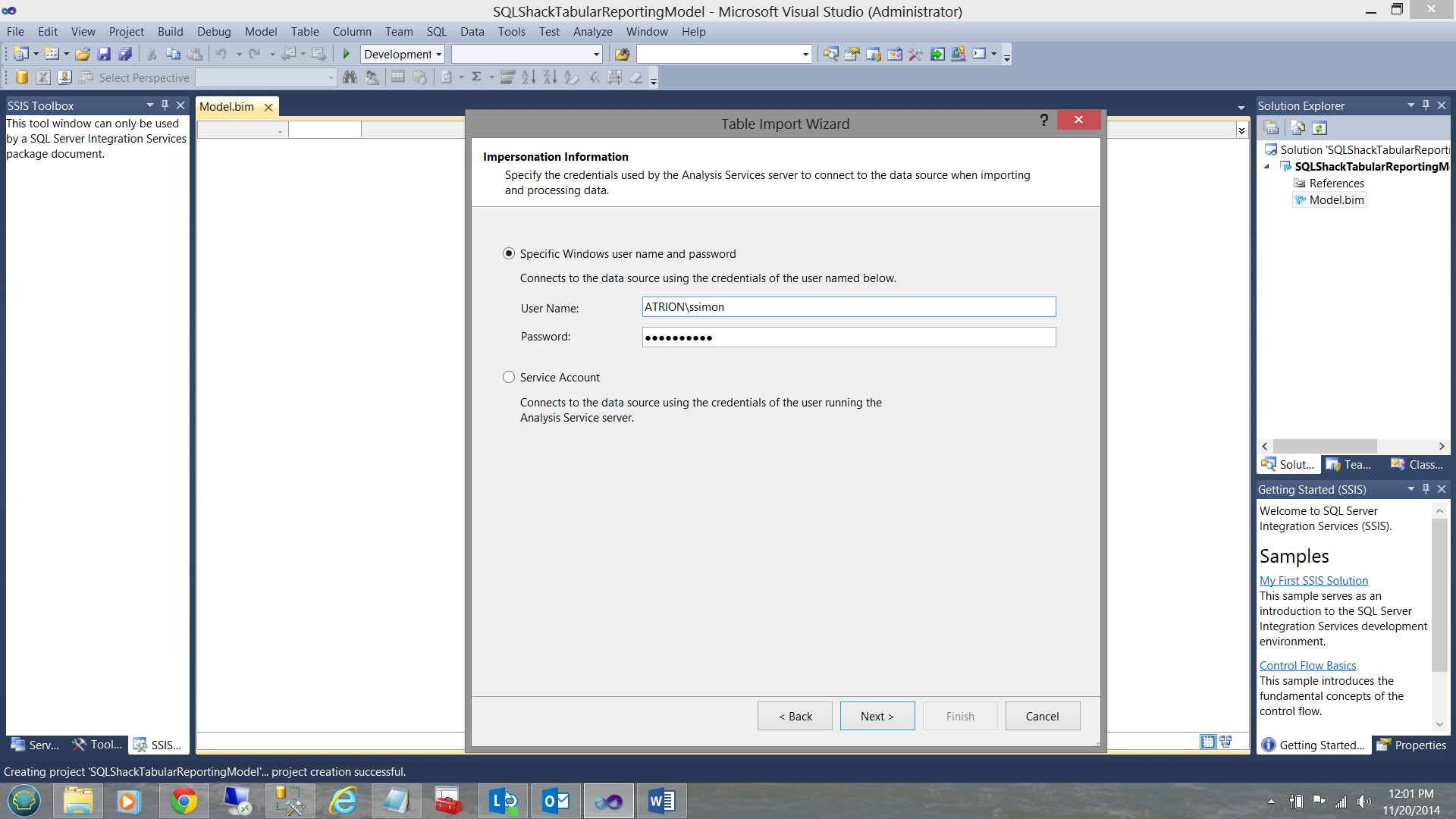
Task: Select the Service Account radio option
Action: pos(509,378)
